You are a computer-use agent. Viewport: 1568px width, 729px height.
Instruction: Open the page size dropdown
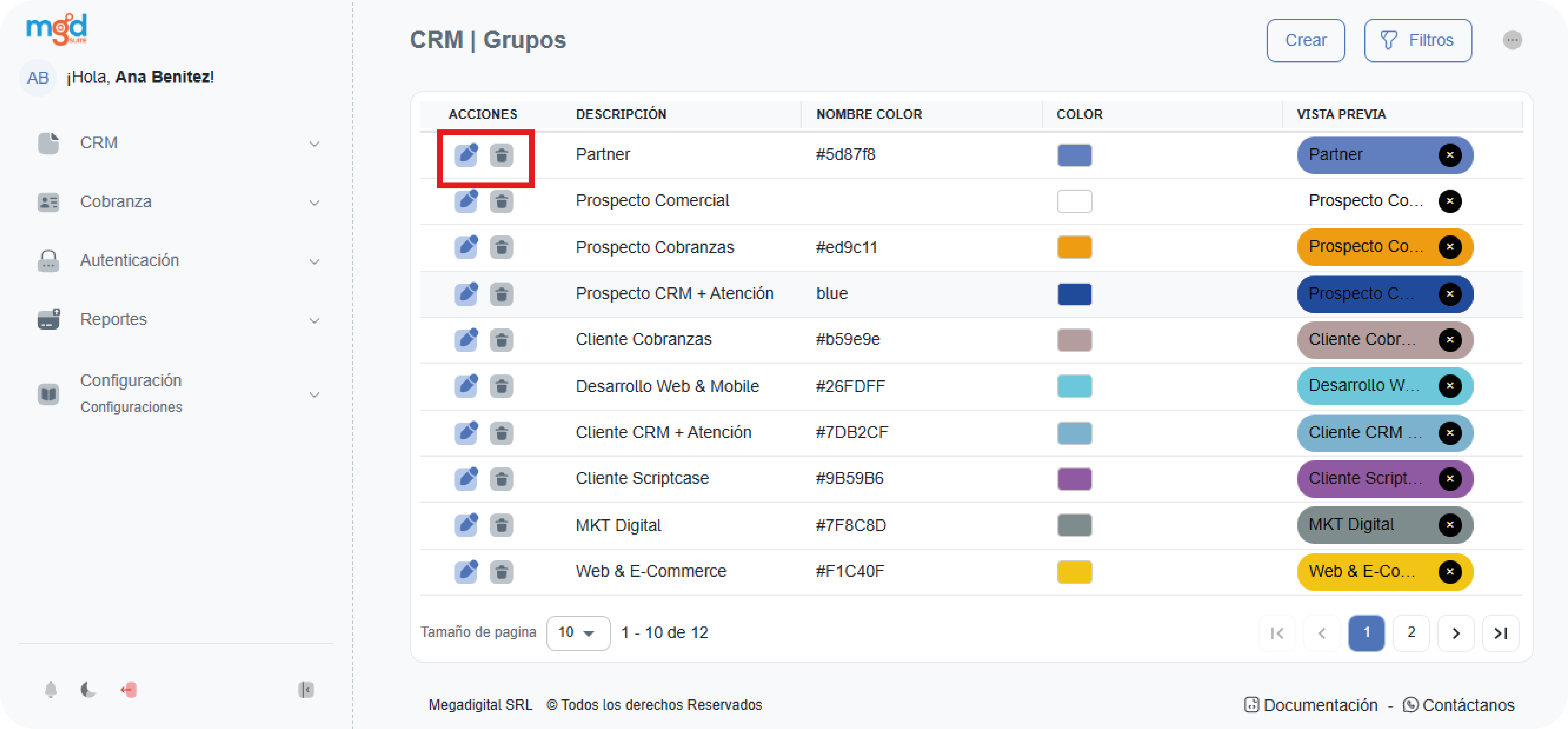tap(577, 632)
